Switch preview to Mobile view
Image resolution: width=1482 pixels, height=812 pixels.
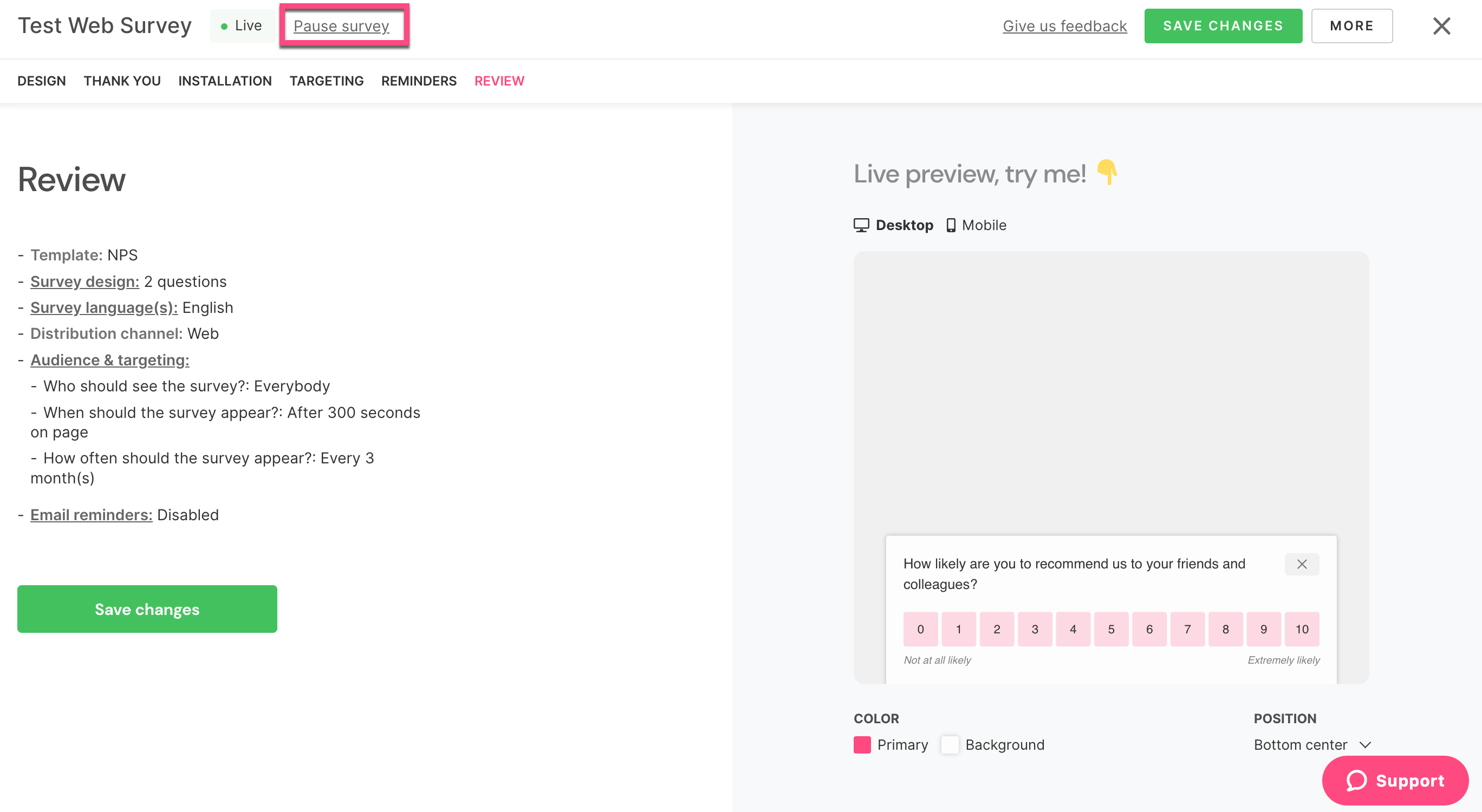coord(976,225)
